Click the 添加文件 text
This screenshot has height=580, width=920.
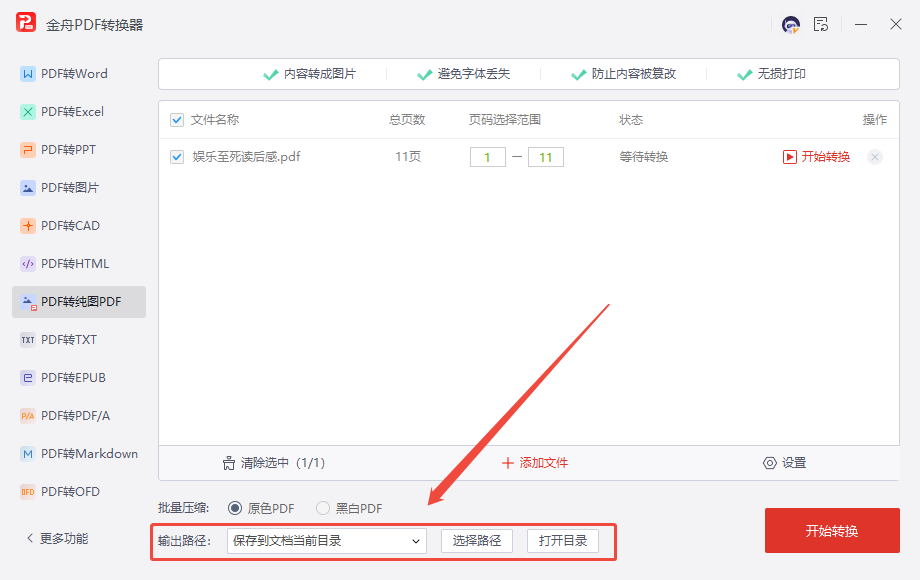543,463
